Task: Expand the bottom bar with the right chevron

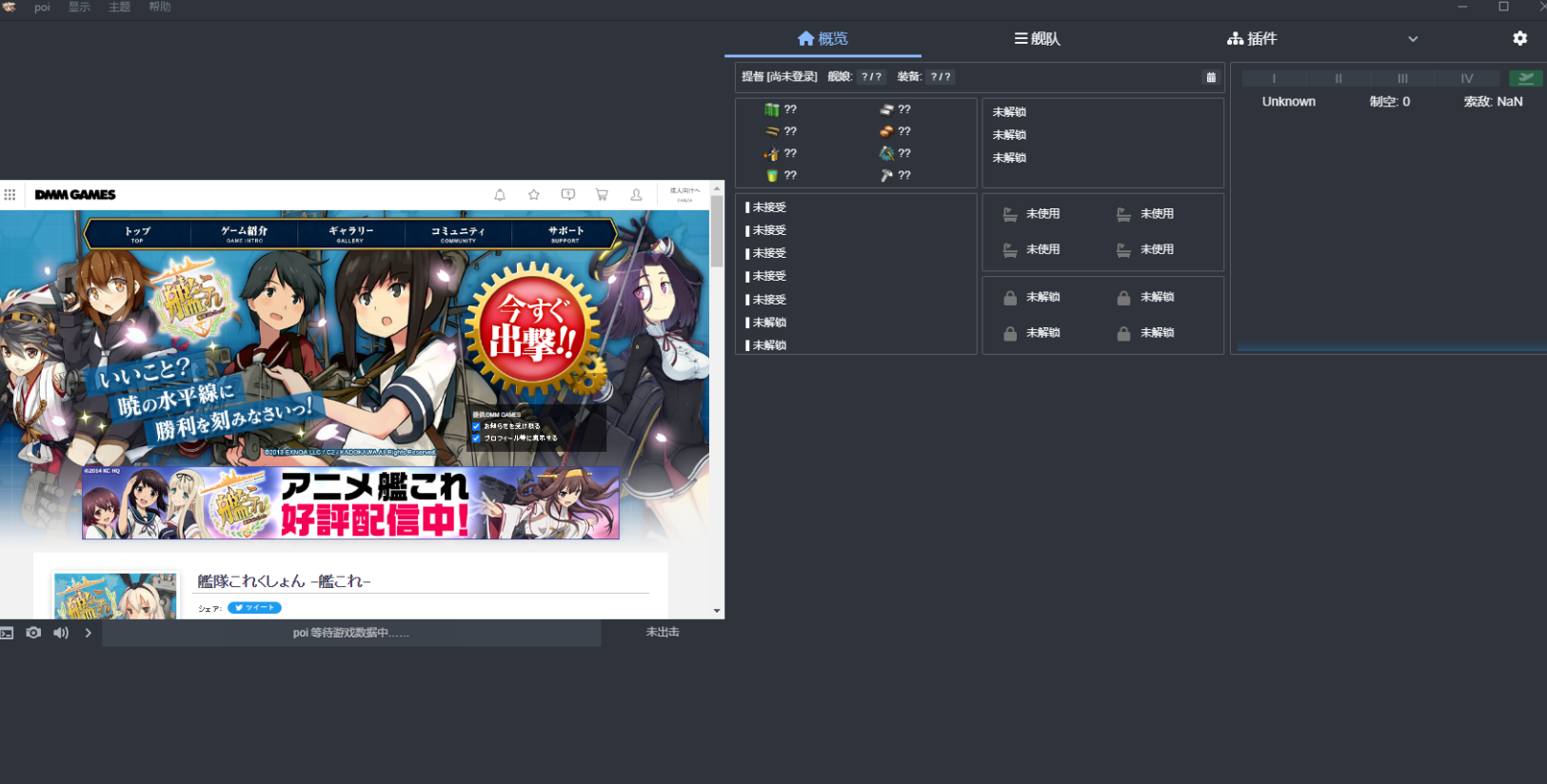Action: tap(89, 633)
